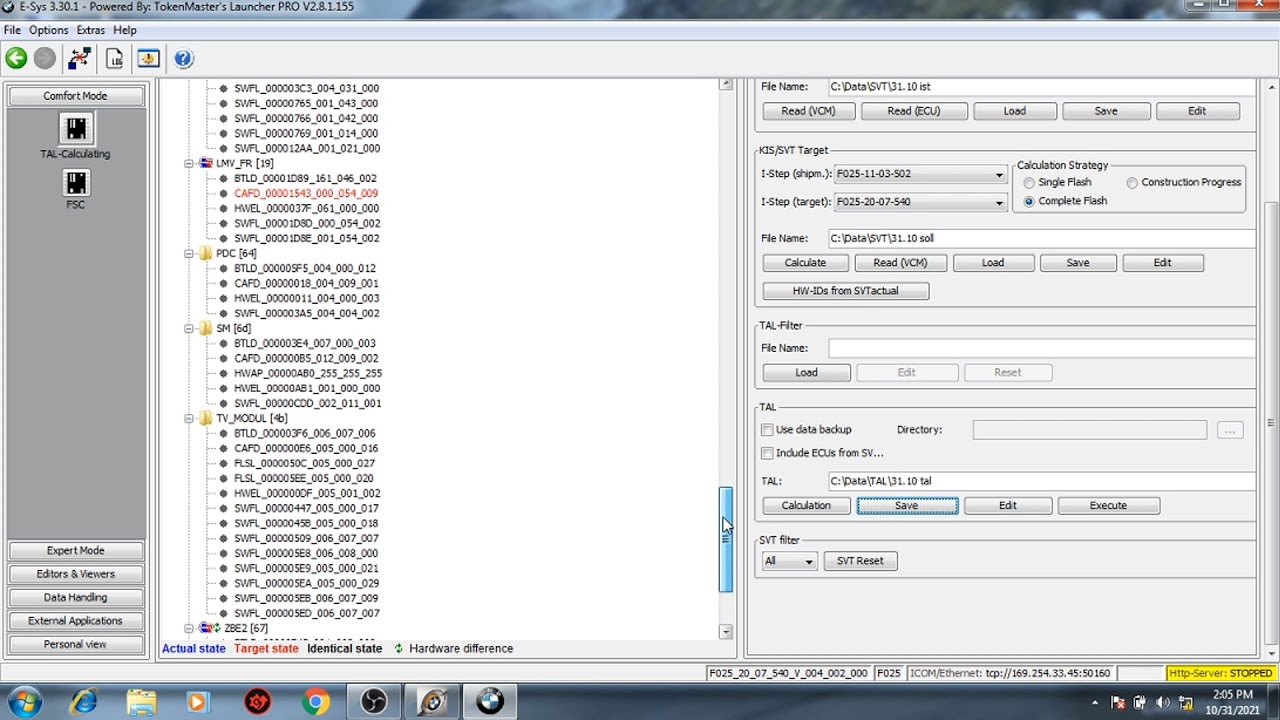Enable the Use data backup checkbox
Image resolution: width=1280 pixels, height=720 pixels.
(767, 430)
